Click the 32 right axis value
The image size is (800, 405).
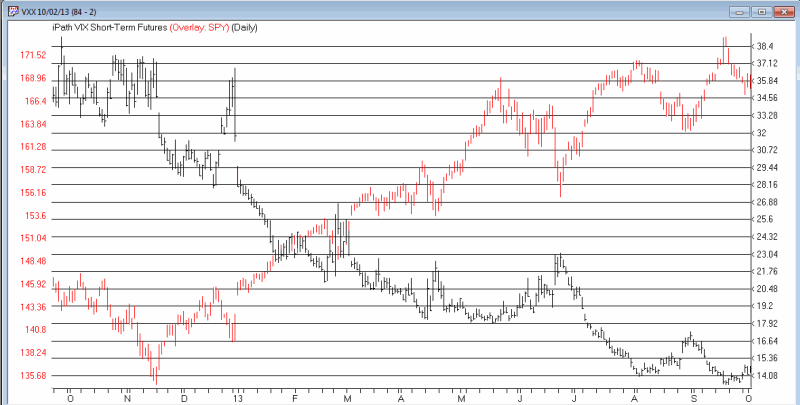762,133
